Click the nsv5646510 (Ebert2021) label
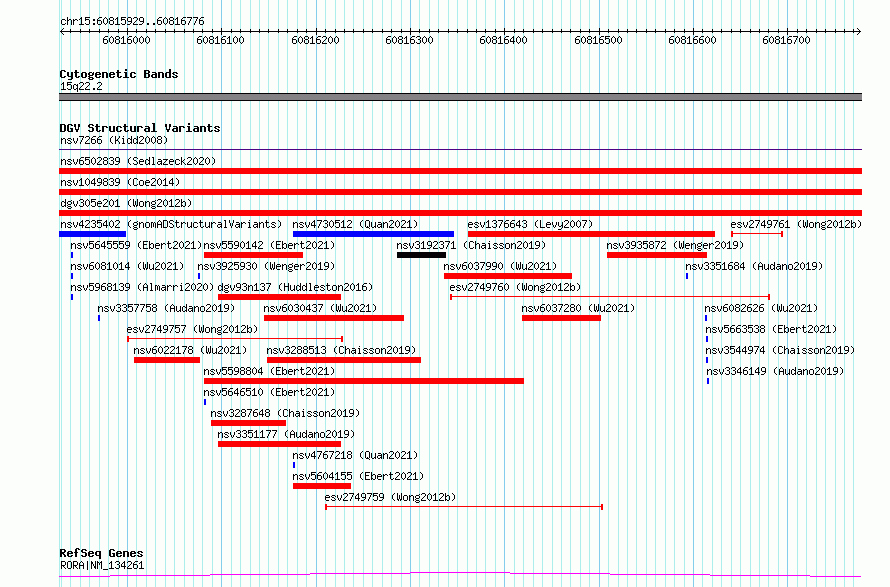 point(269,392)
